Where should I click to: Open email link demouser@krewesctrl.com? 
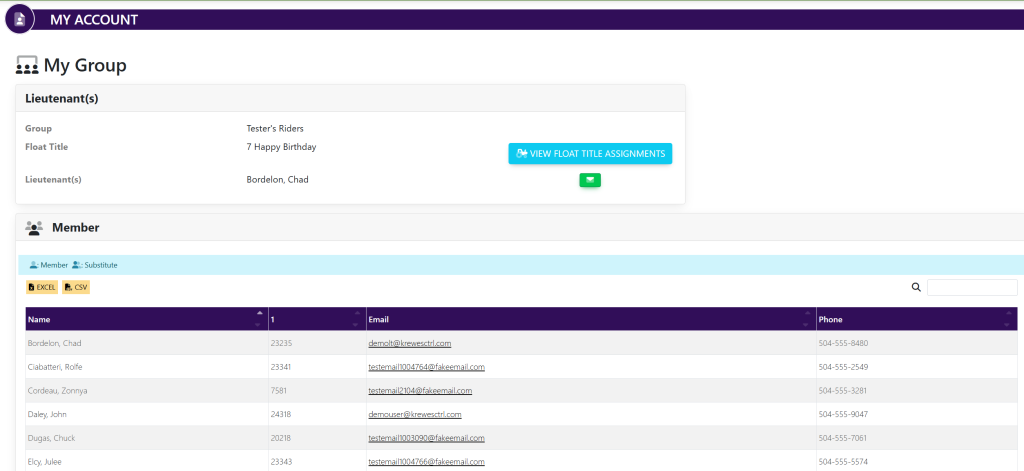click(x=414, y=414)
